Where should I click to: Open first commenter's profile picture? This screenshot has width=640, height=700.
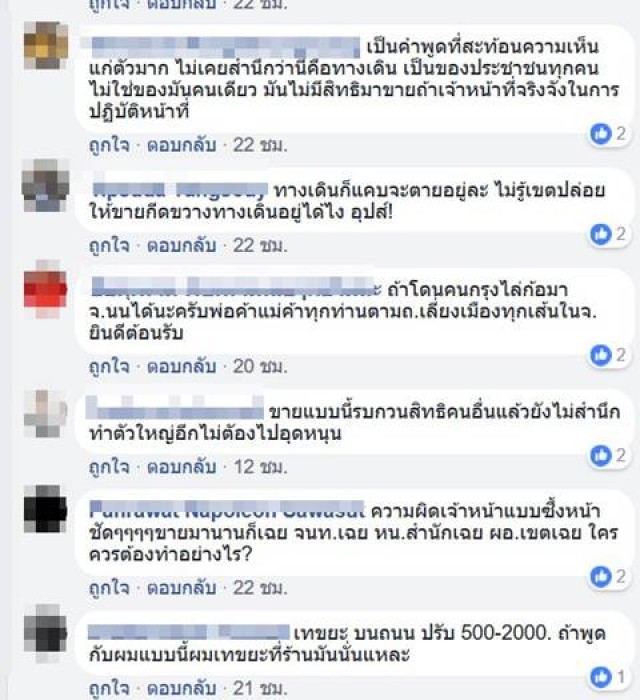[x=45, y=45]
